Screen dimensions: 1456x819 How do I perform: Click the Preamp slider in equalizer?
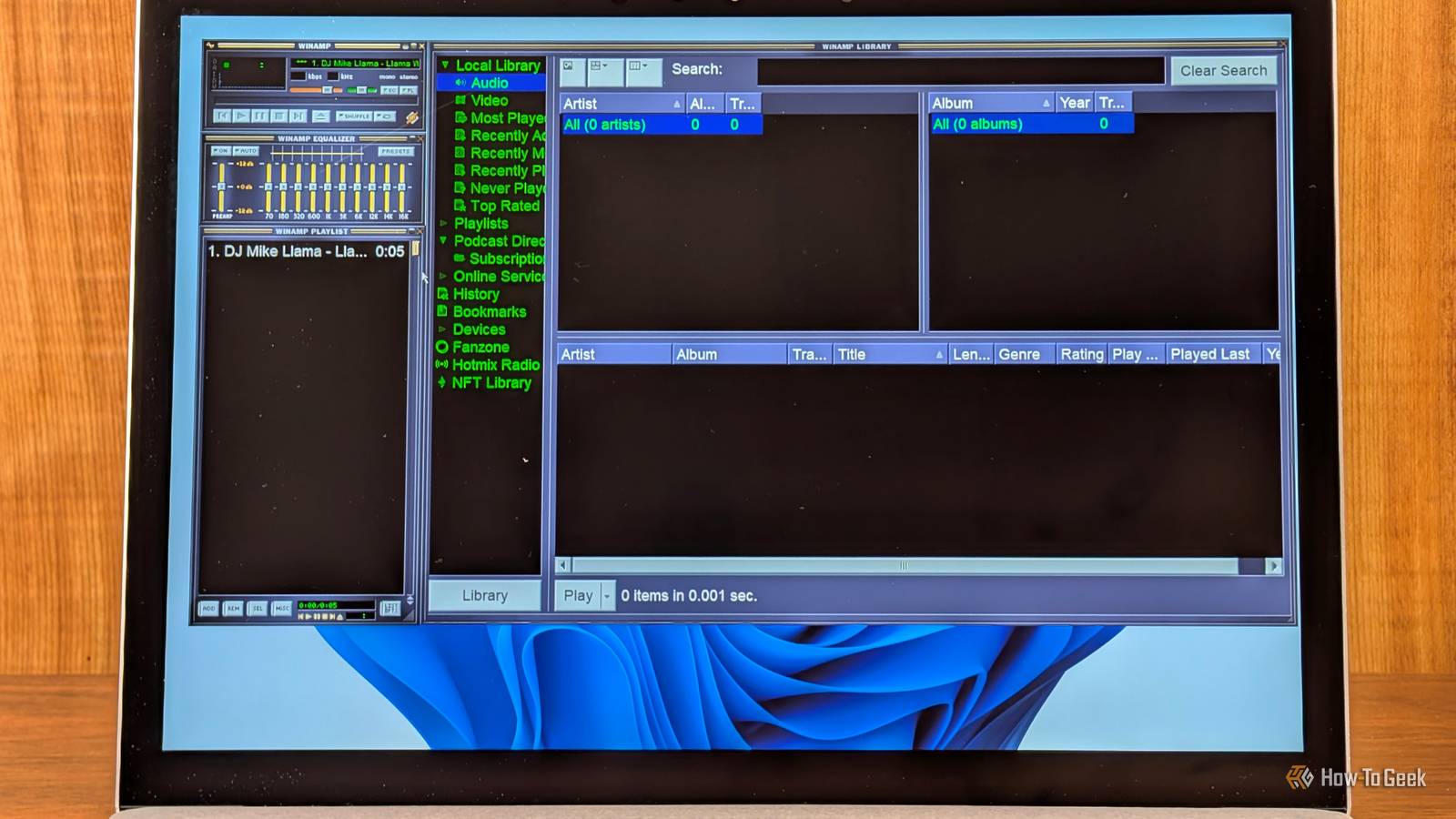tap(221, 187)
